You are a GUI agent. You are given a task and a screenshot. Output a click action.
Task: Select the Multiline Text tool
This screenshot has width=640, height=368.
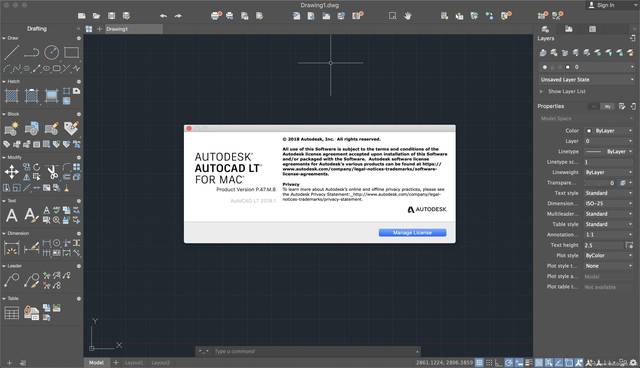click(x=12, y=215)
